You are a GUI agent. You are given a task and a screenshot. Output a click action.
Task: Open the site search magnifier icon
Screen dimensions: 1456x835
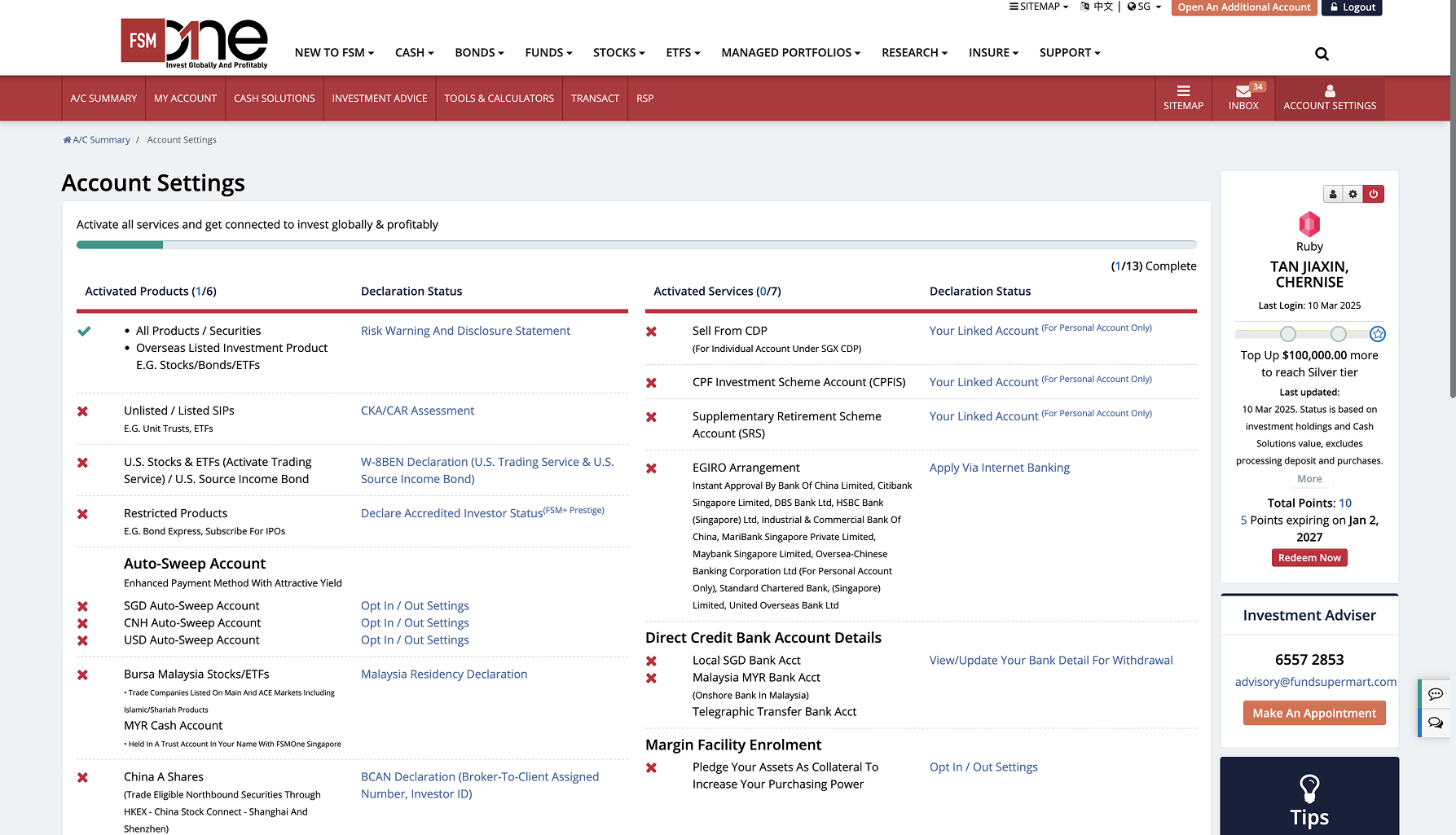pyautogui.click(x=1322, y=54)
